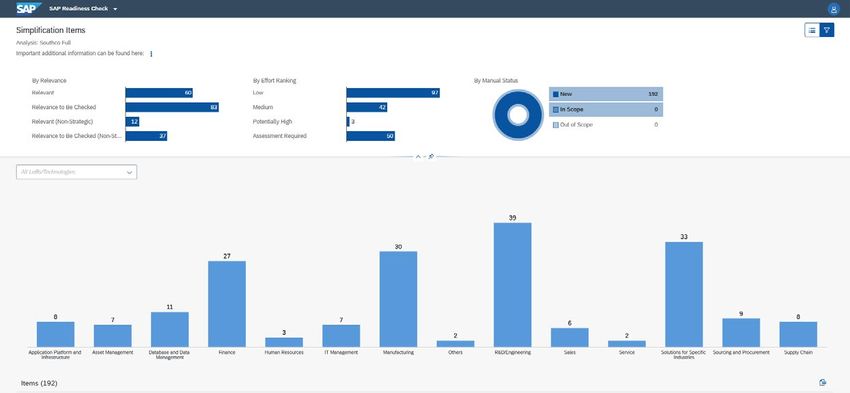Click the Sales axis label

click(570, 352)
